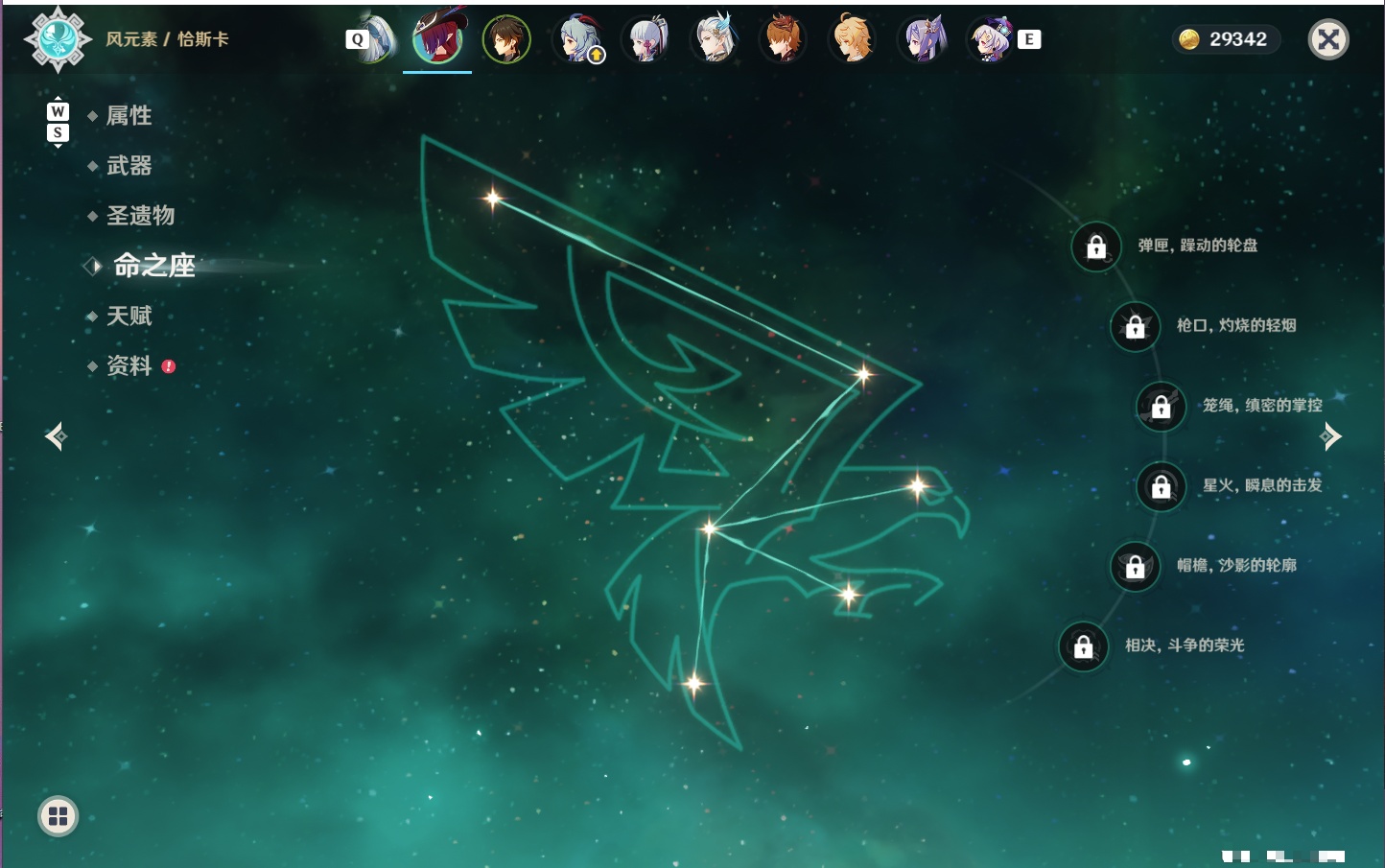1385x868 pixels.
Task: Open the 资料 profile tab
Action: click(x=129, y=365)
